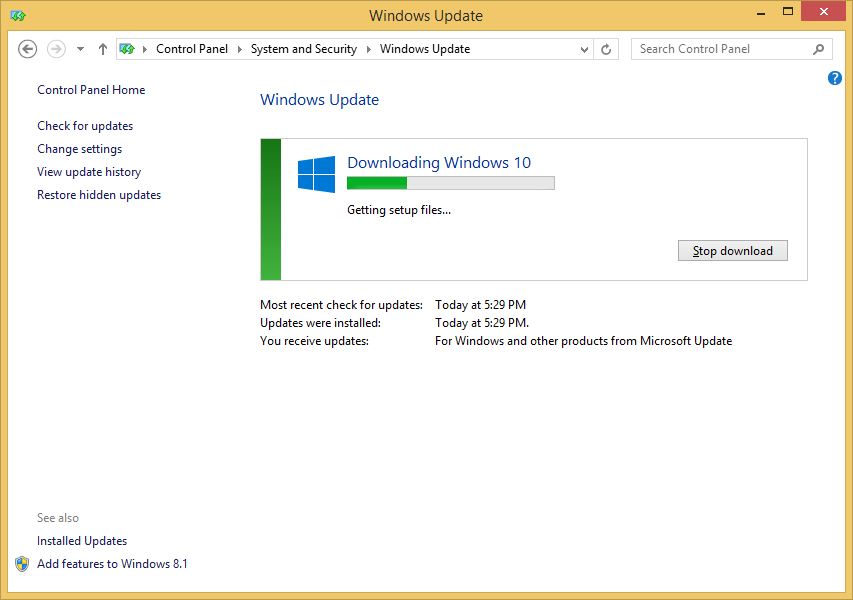853x600 pixels.
Task: Click the Getting setup files status text
Action: tap(399, 210)
